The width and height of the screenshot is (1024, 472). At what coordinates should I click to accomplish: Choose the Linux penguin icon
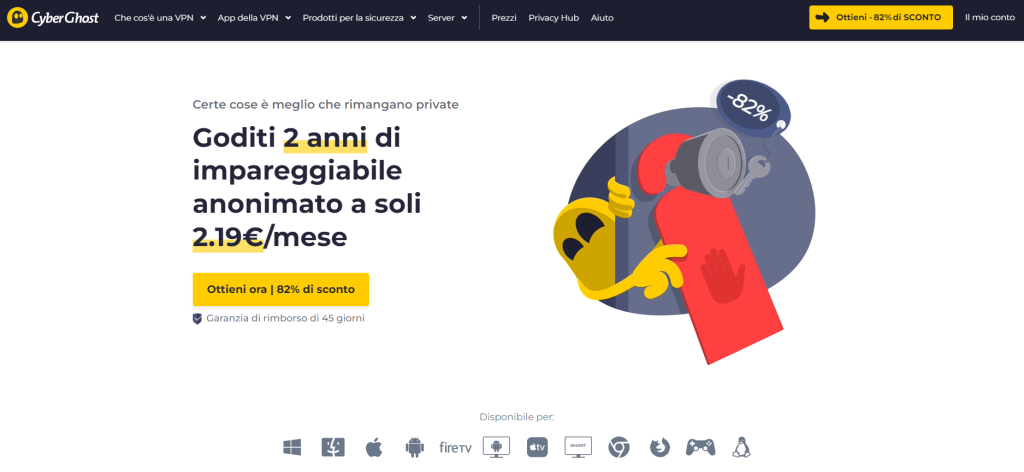[741, 447]
